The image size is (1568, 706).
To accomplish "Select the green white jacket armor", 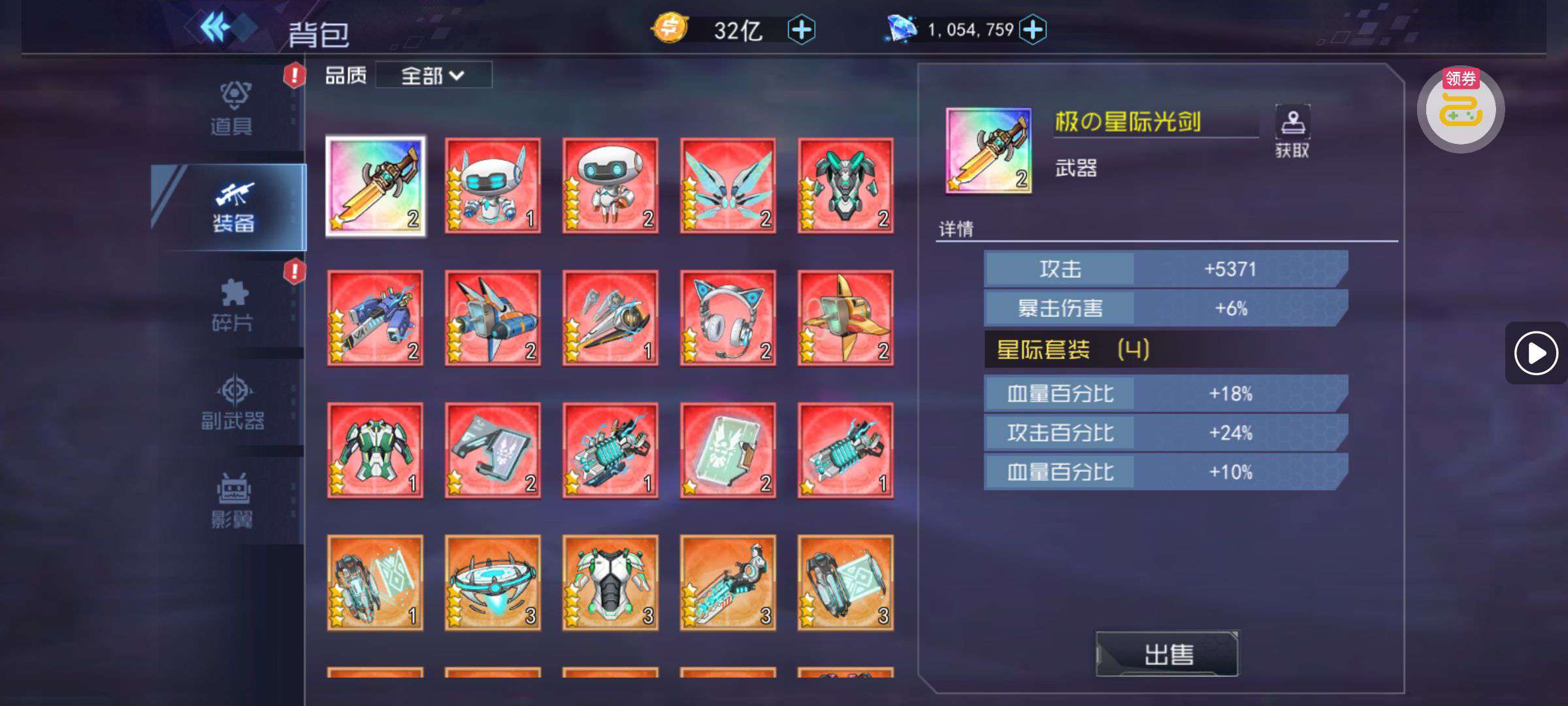I will point(375,450).
